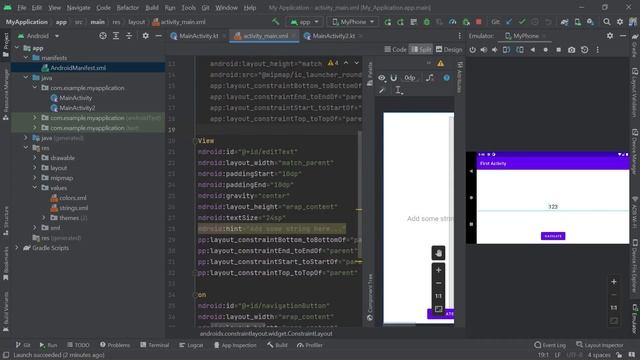Click the Debug app bug icon
The image size is (640, 360).
pyautogui.click(x=427, y=22)
